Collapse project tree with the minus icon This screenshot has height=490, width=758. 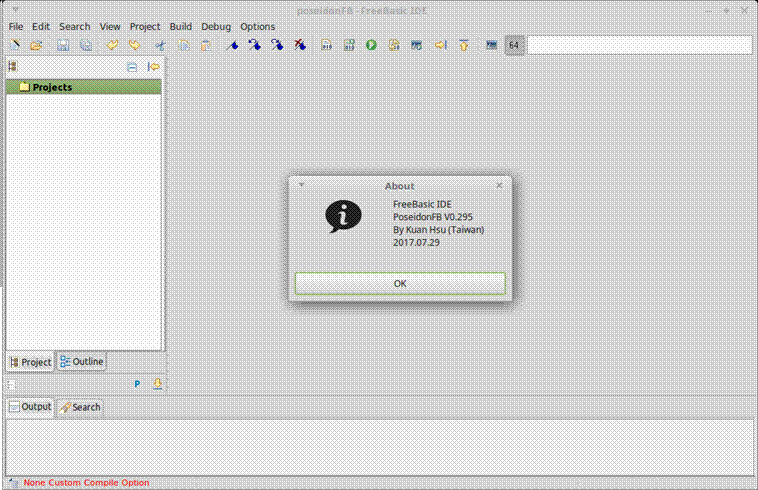(x=132, y=67)
